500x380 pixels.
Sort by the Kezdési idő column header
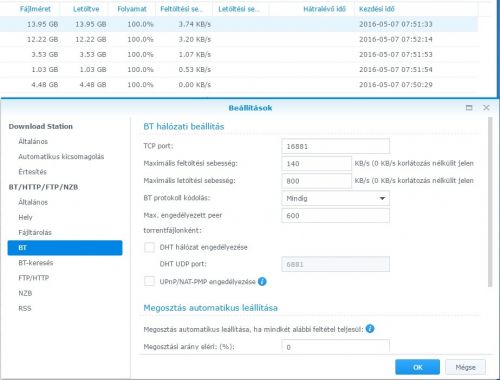pyautogui.click(x=377, y=9)
